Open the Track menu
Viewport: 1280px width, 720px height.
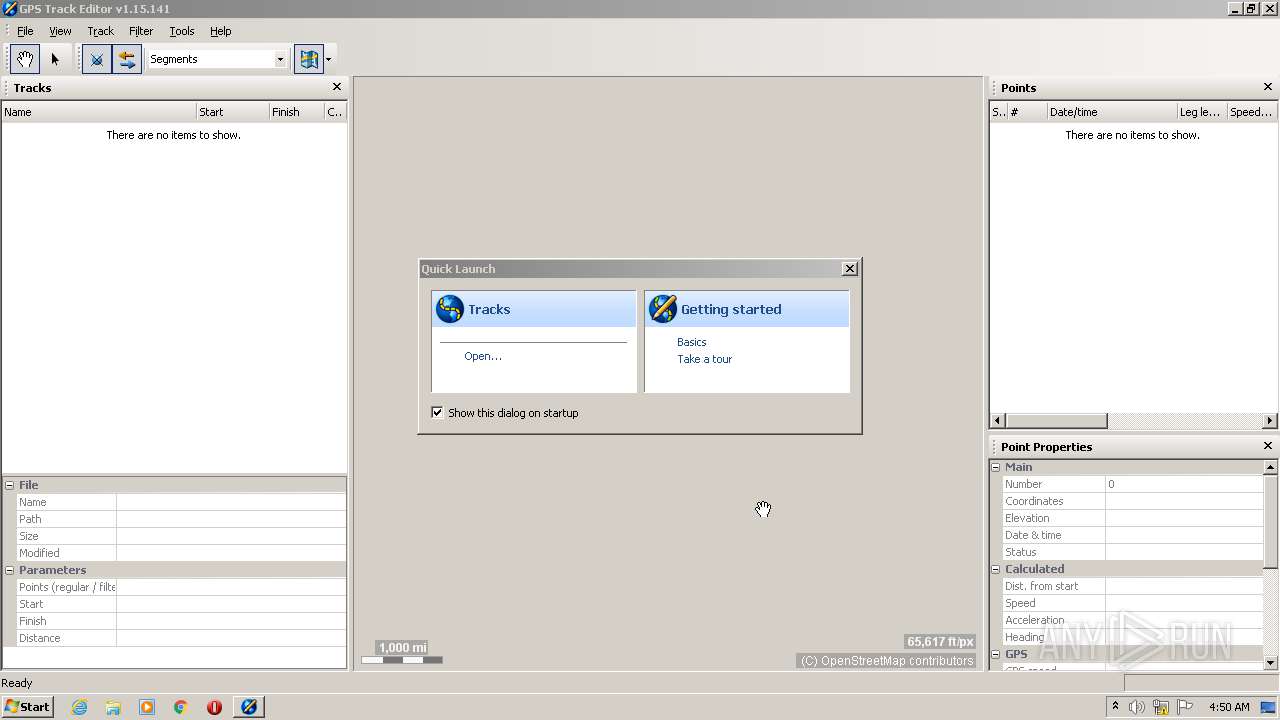[100, 31]
